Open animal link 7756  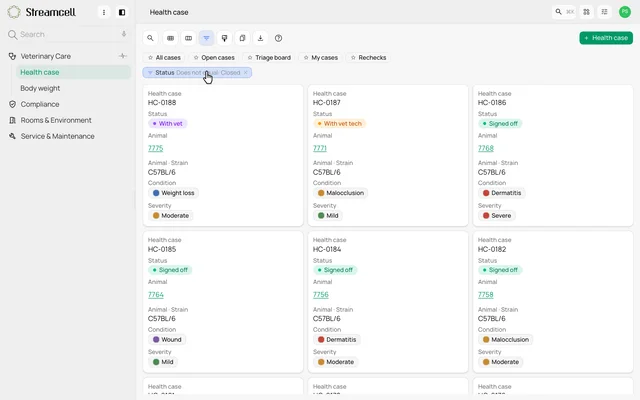pos(320,295)
